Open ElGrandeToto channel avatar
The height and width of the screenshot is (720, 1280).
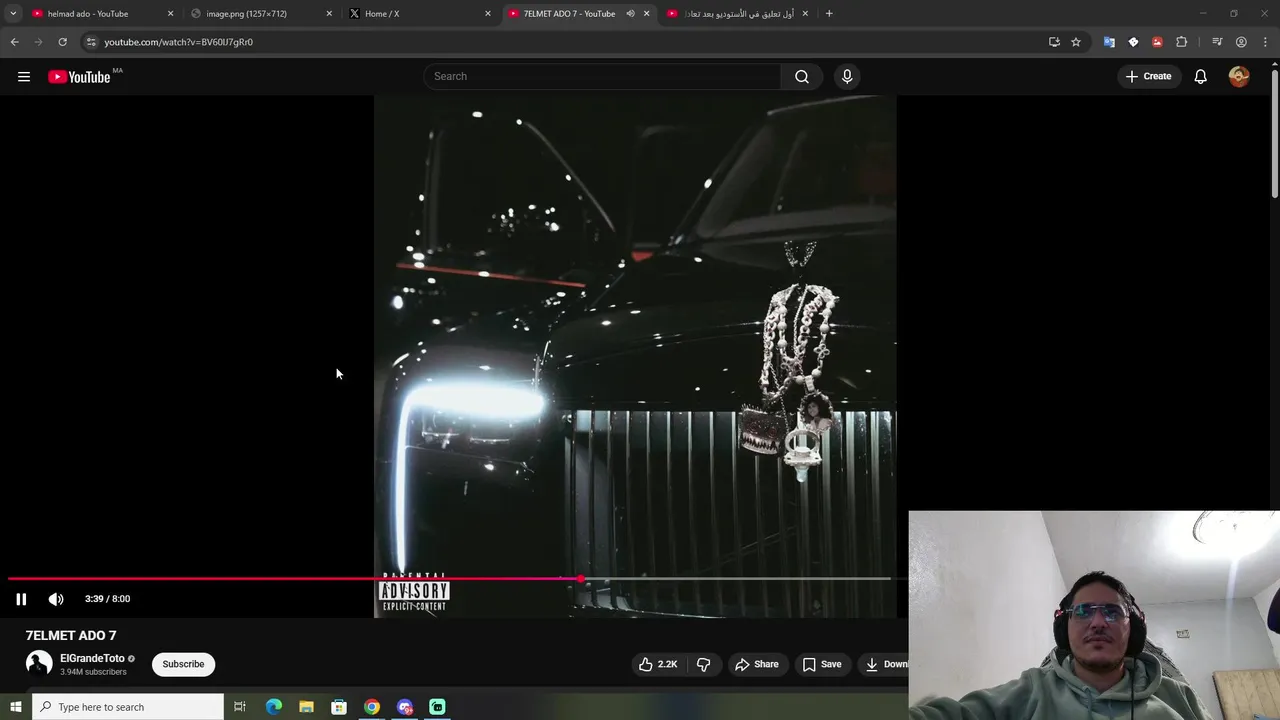pyautogui.click(x=39, y=664)
